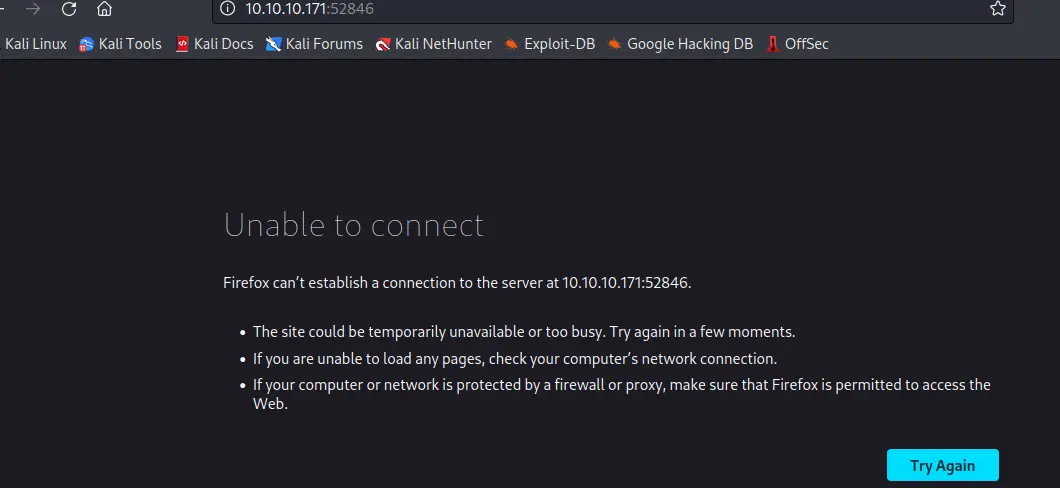Click the forward navigation arrow
Viewport: 1060px width, 488px height.
coord(32,9)
